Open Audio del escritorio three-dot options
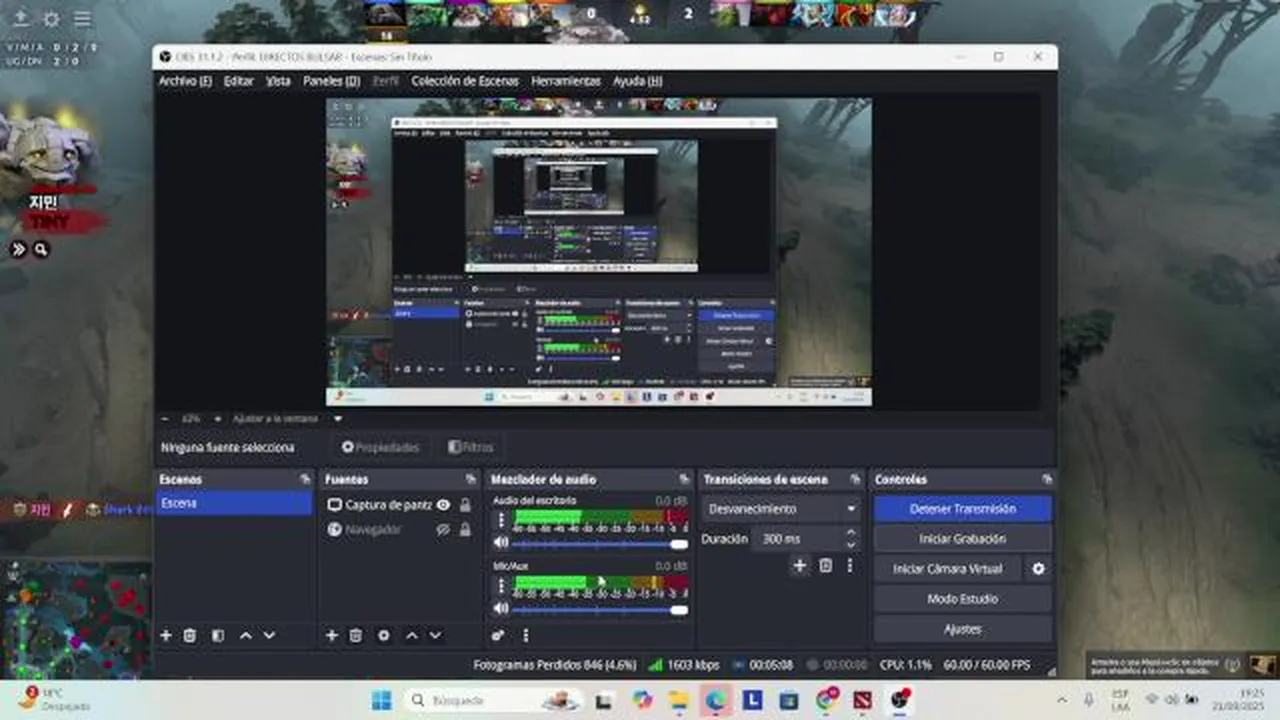The image size is (1280, 720). (501, 520)
